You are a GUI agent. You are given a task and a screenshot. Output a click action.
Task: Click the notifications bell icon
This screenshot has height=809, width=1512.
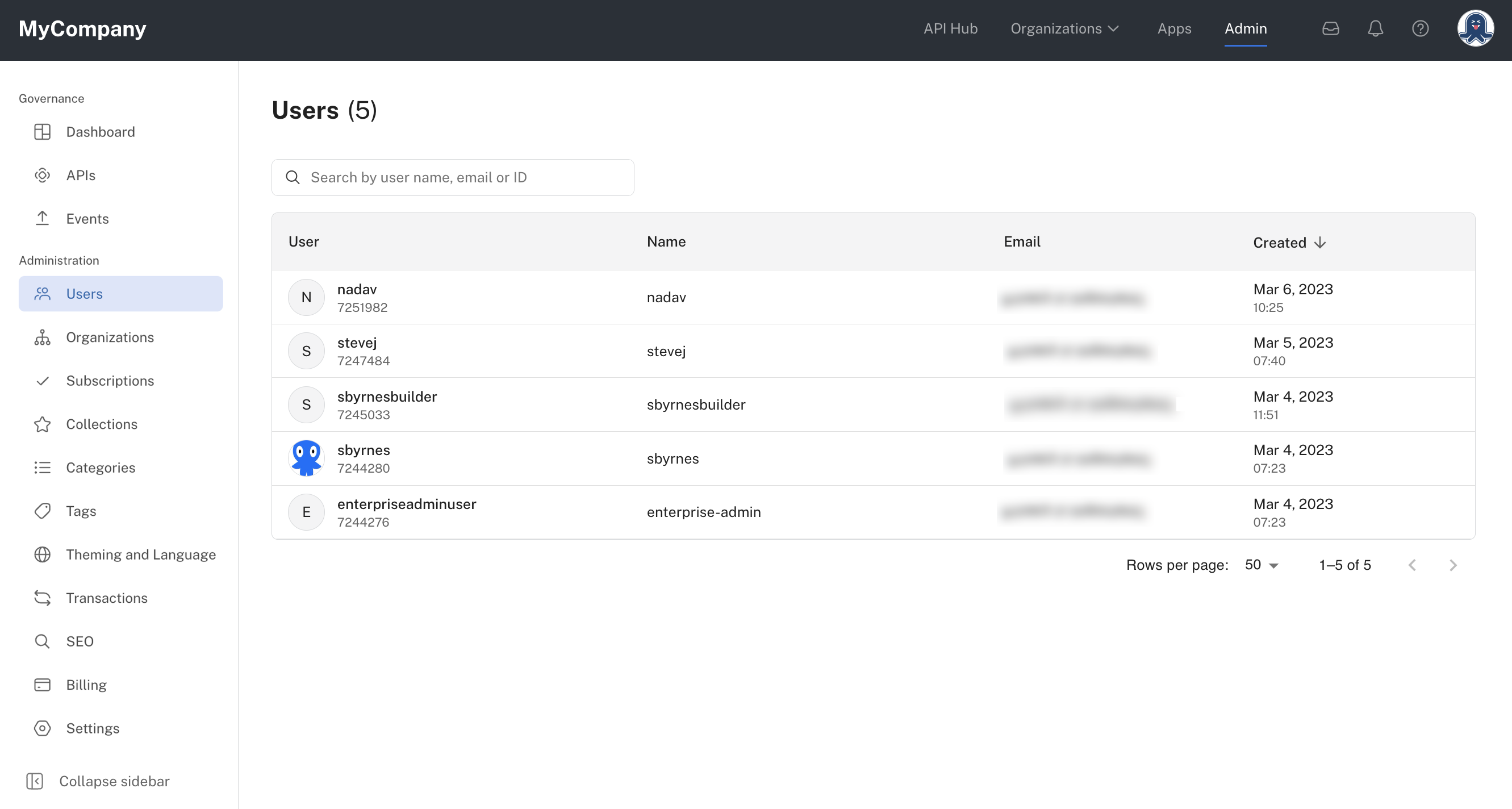(x=1375, y=28)
